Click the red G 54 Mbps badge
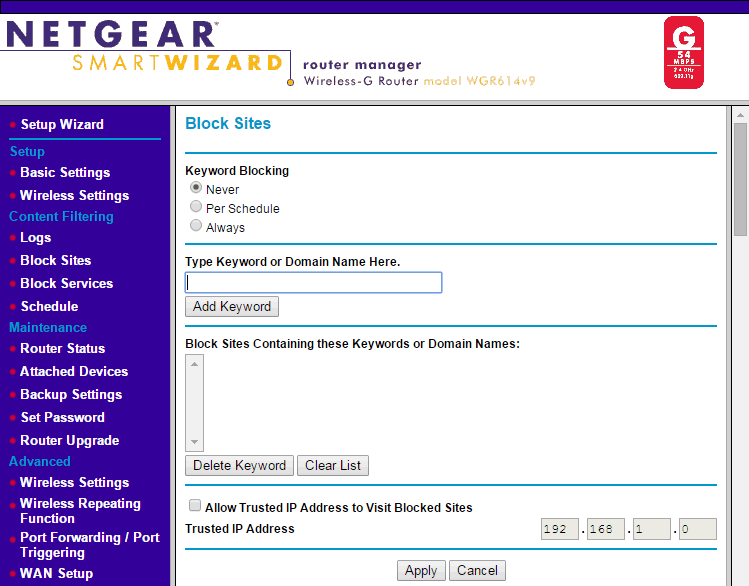Viewport: 749px width, 586px height. click(x=684, y=52)
